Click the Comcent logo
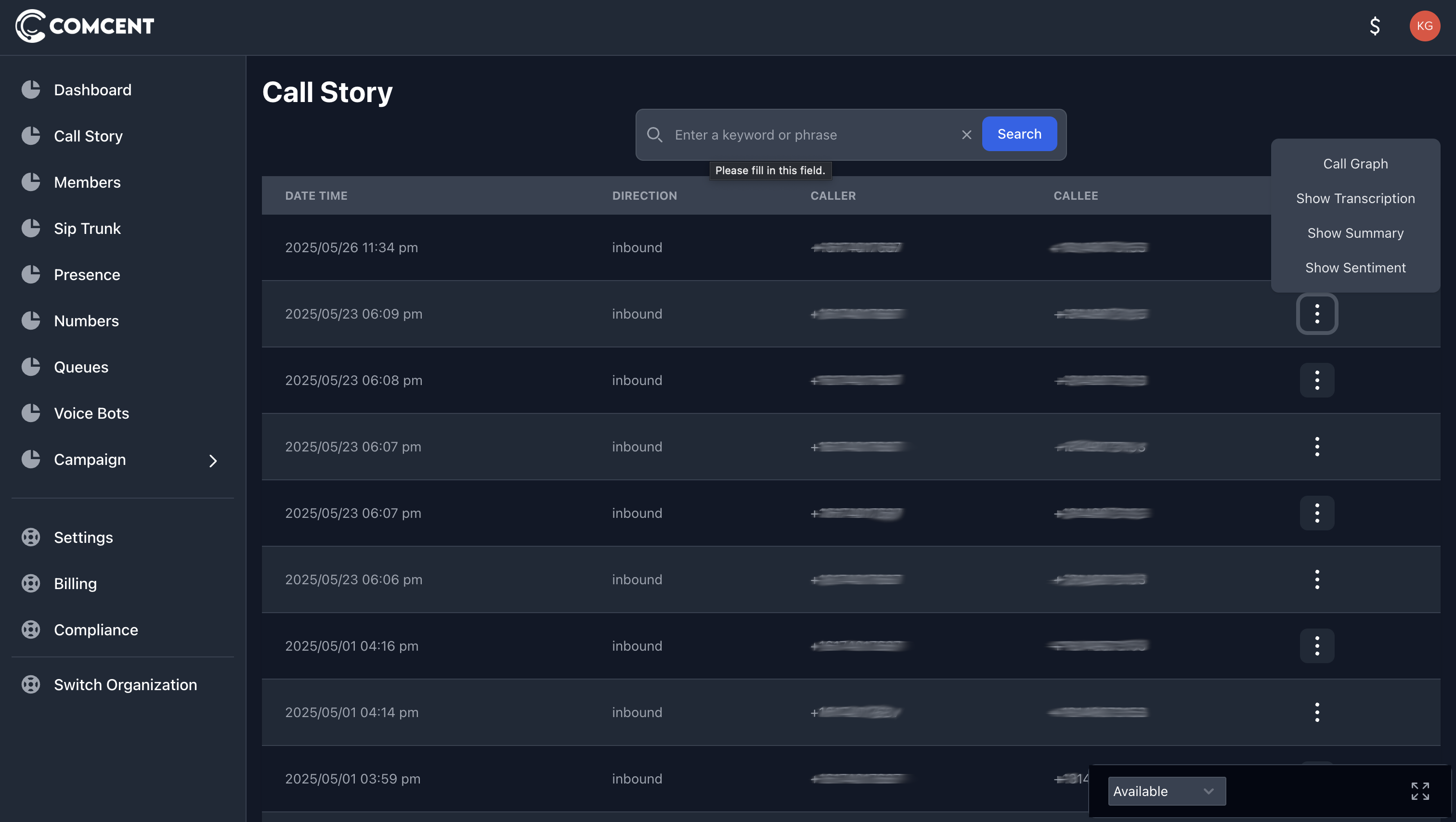Screen dimensions: 1456x822 point(85,26)
